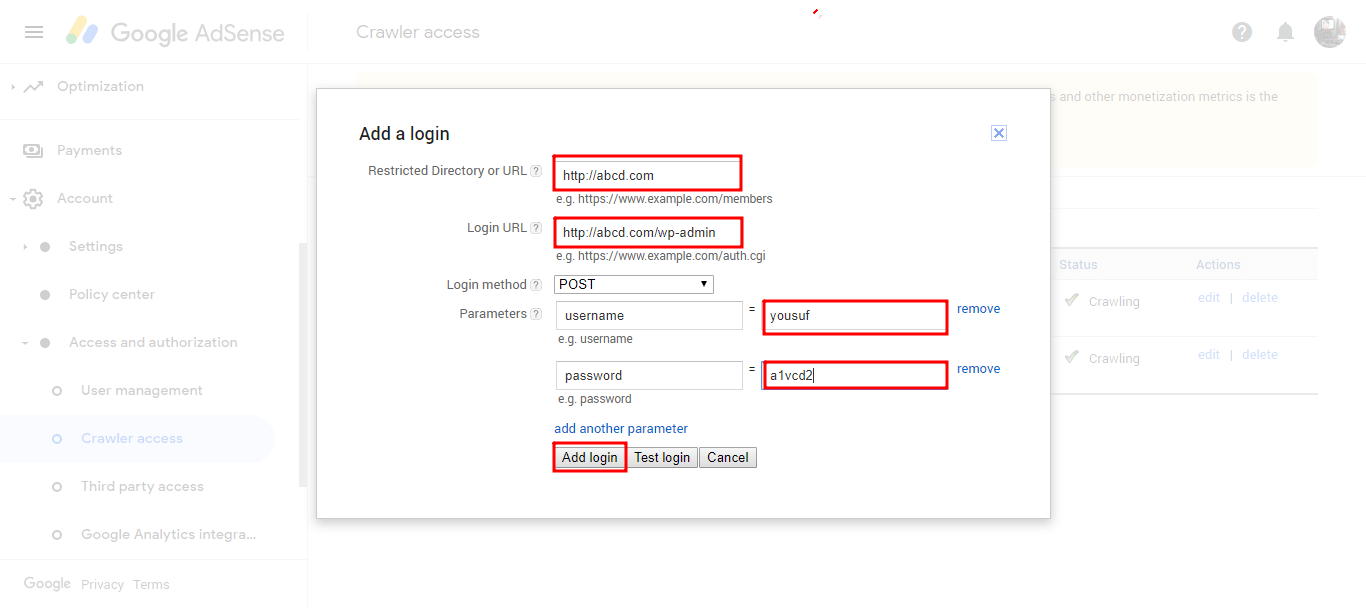Screen dimensions: 1366x608
Task: Focus the Login URL input field
Action: pyautogui.click(x=649, y=232)
